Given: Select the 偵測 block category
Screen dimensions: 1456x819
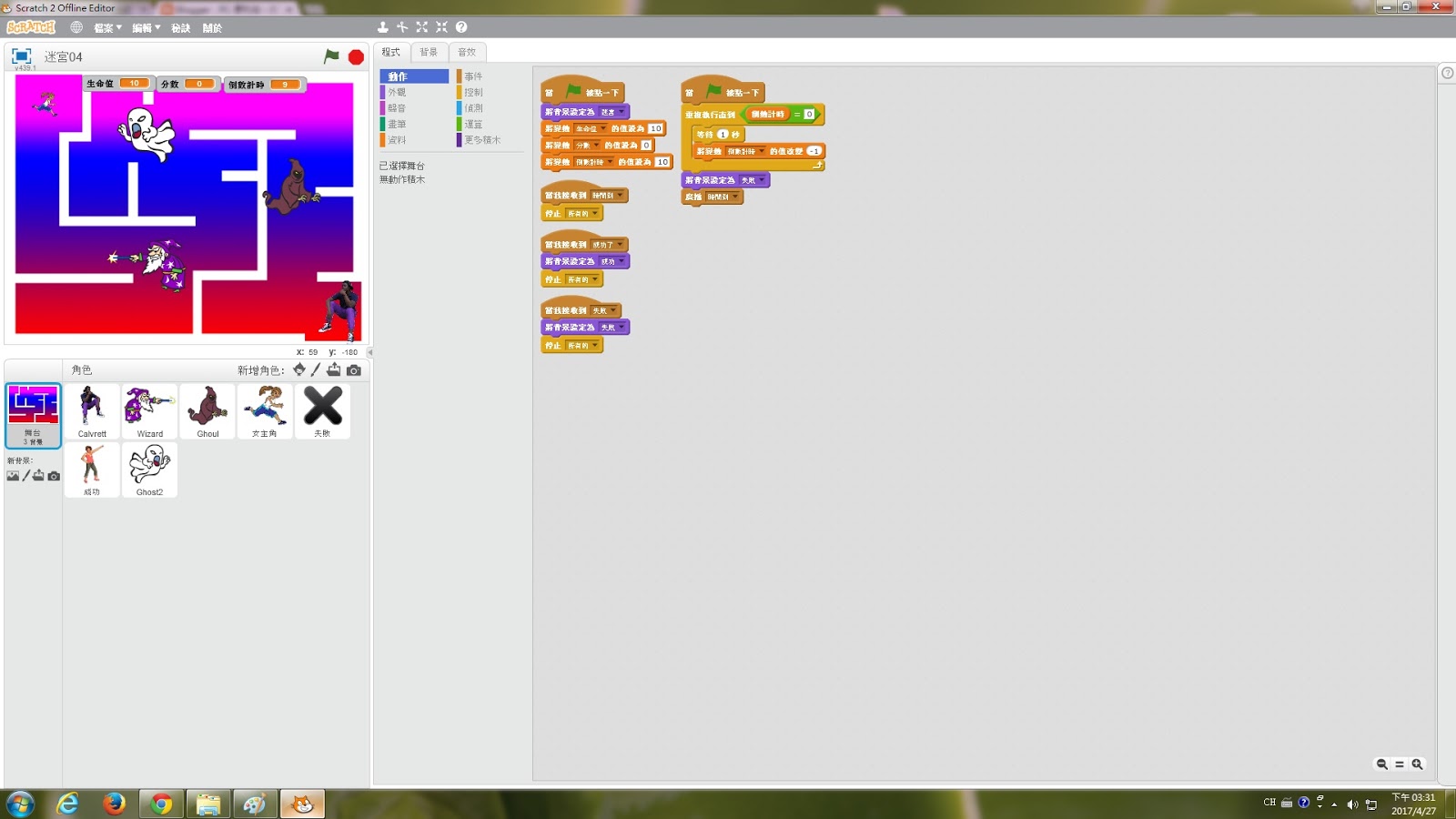Looking at the screenshot, I should coord(490,108).
